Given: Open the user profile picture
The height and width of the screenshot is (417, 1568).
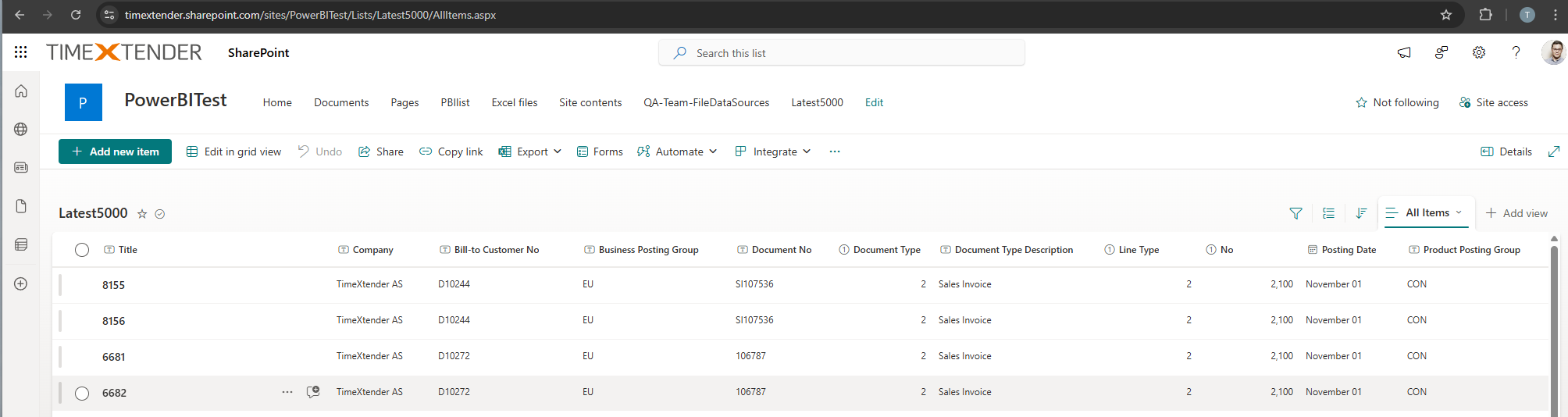Looking at the screenshot, I should point(1553,52).
